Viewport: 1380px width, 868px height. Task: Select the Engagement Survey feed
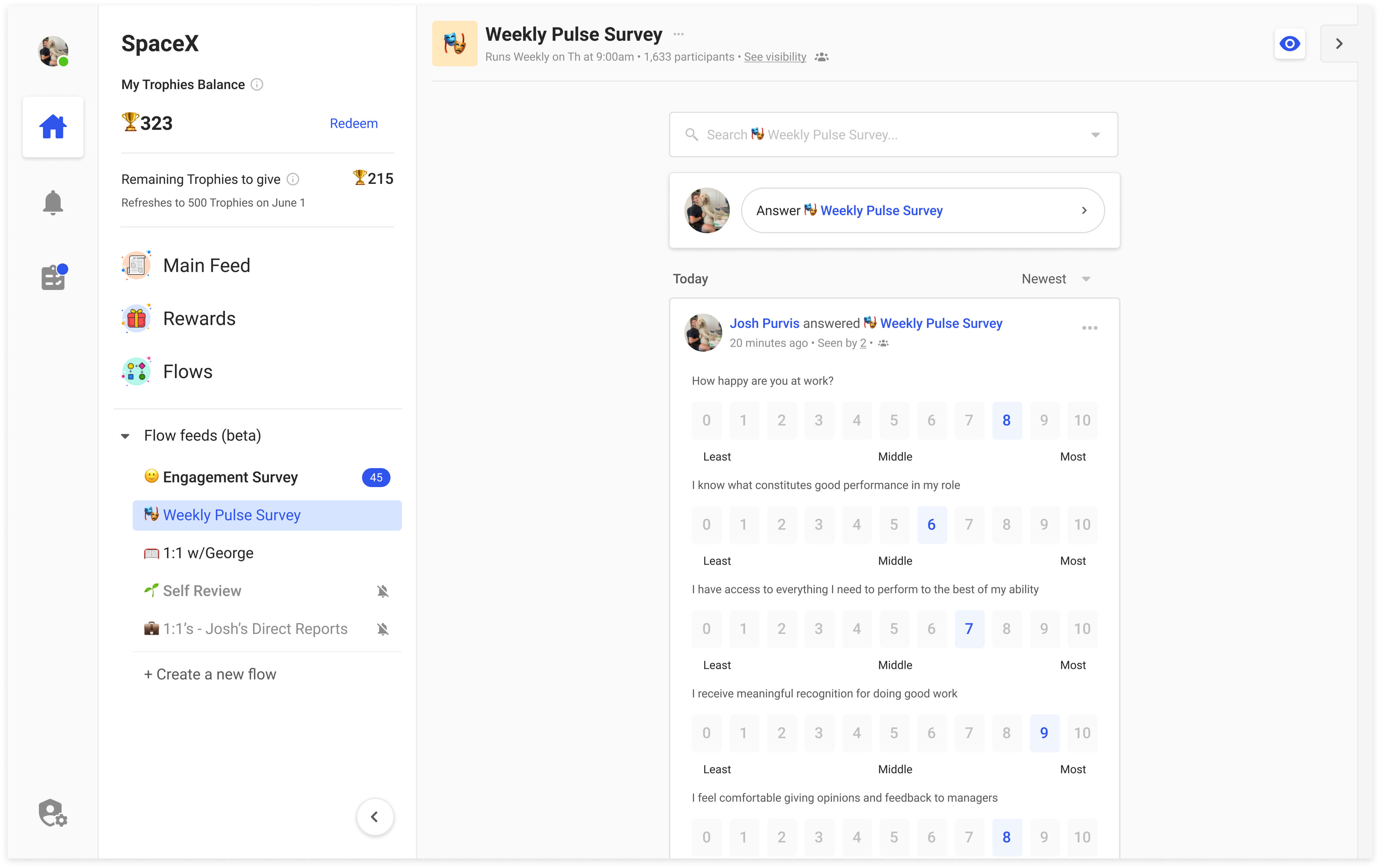[x=230, y=477]
